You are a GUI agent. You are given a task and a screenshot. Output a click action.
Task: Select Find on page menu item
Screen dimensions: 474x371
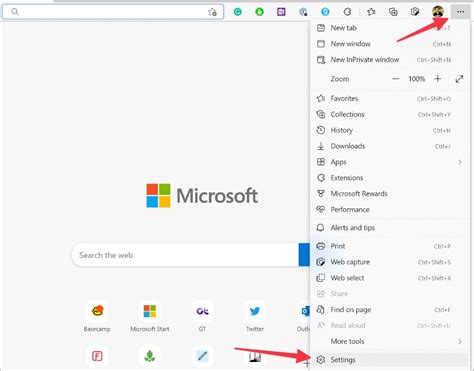pos(390,310)
